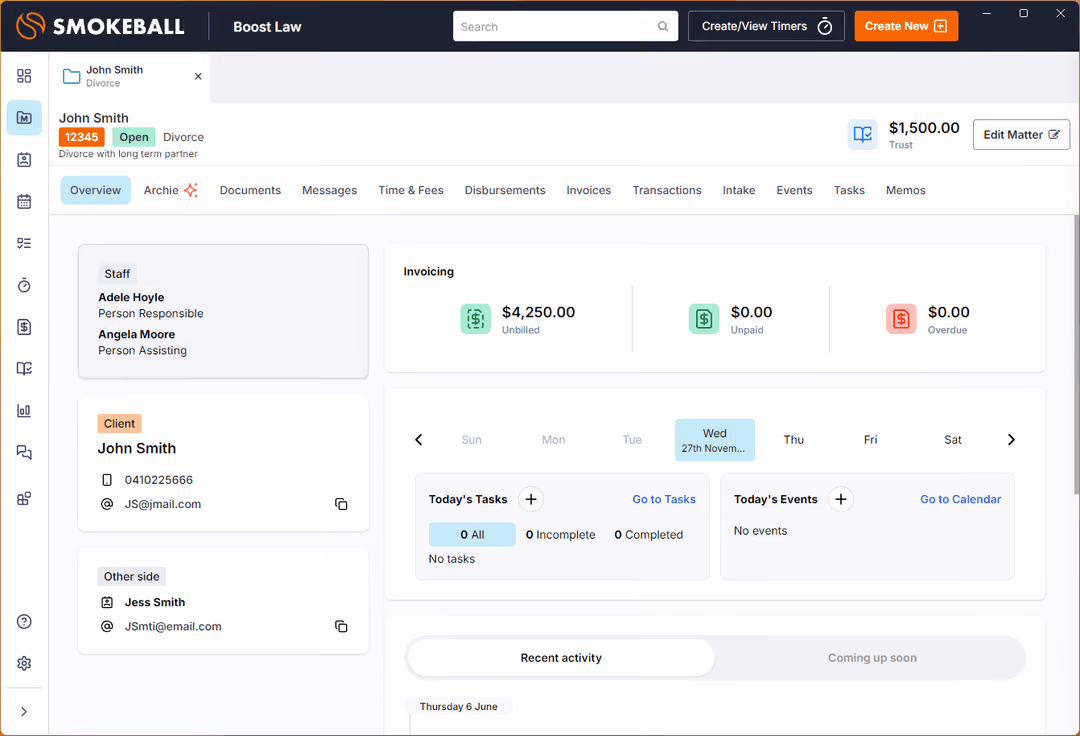Click the Overdue invoicing icon
The height and width of the screenshot is (736, 1080).
click(901, 319)
